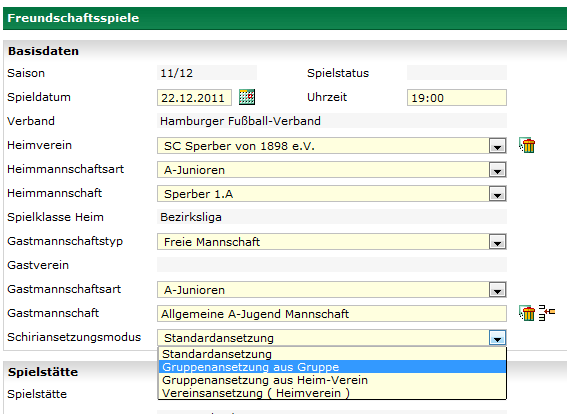Expand the Gastmannschaftstyp Freie Mannschaft dropdown

point(498,242)
